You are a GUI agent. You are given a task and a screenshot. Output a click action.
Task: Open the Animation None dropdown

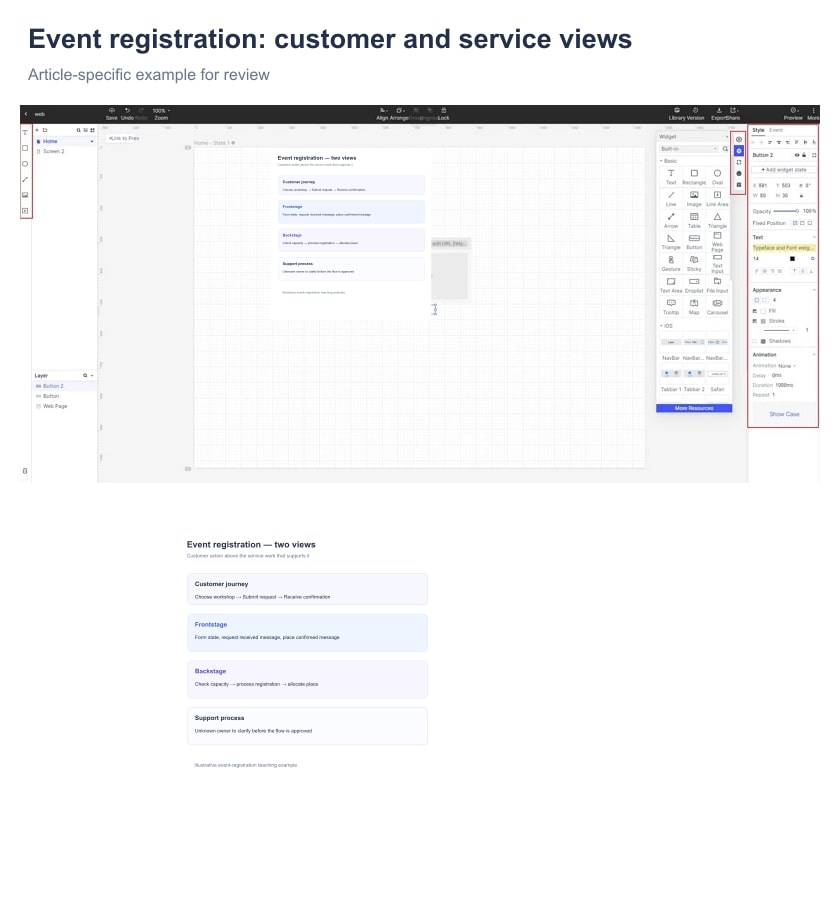click(x=787, y=366)
